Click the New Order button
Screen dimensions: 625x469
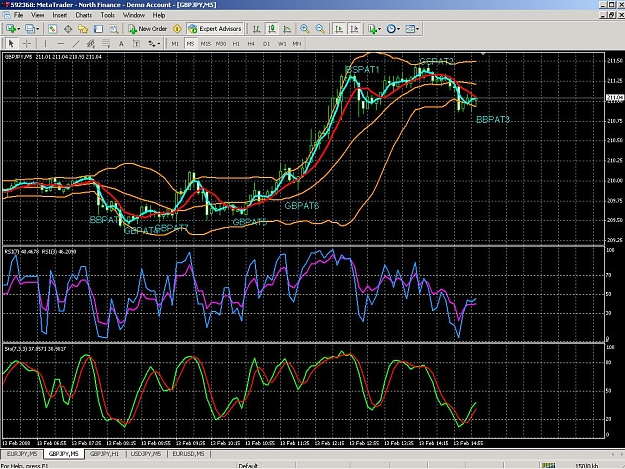(x=148, y=29)
